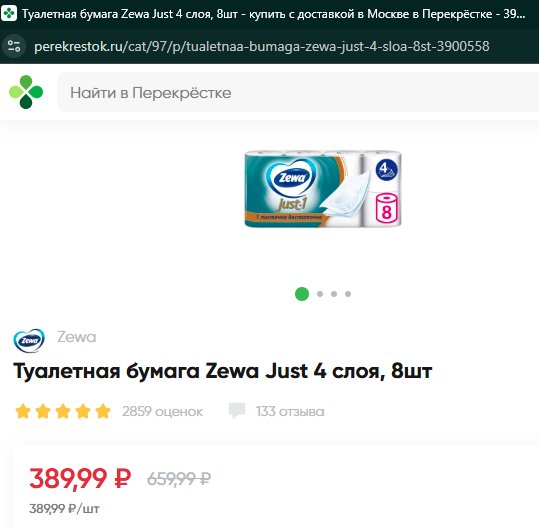Viewport: 539px width, 527px height.
Task: Click the site settings icon in address bar
Action: click(14, 46)
